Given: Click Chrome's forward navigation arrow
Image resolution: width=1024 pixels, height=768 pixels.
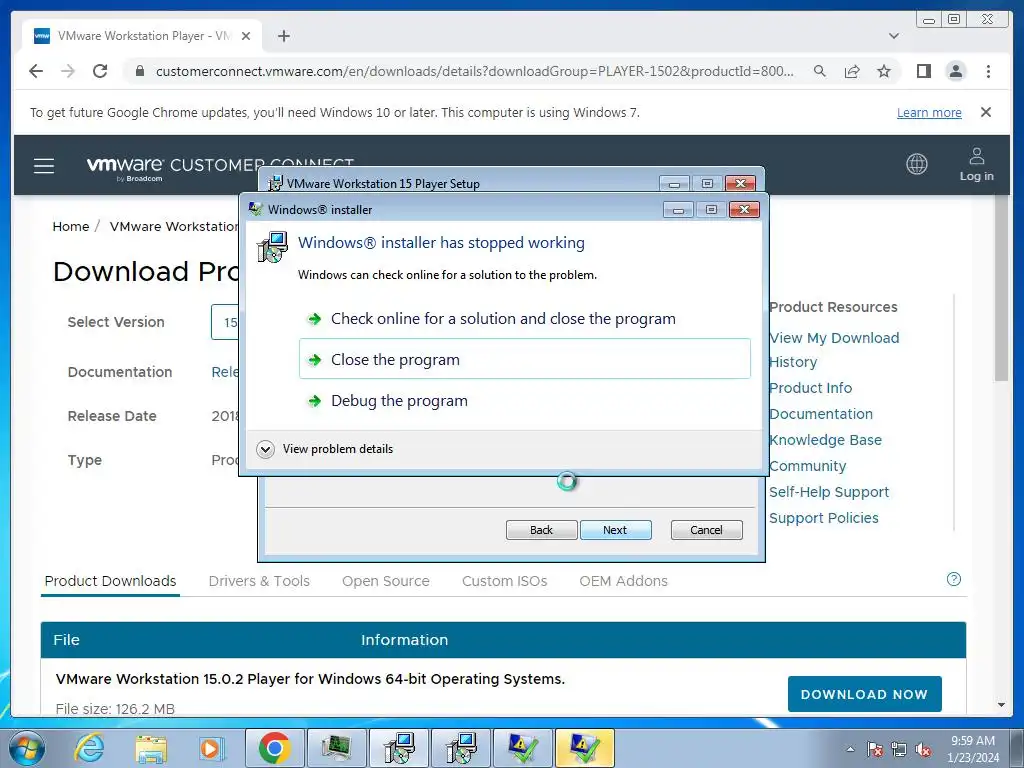Looking at the screenshot, I should (68, 71).
